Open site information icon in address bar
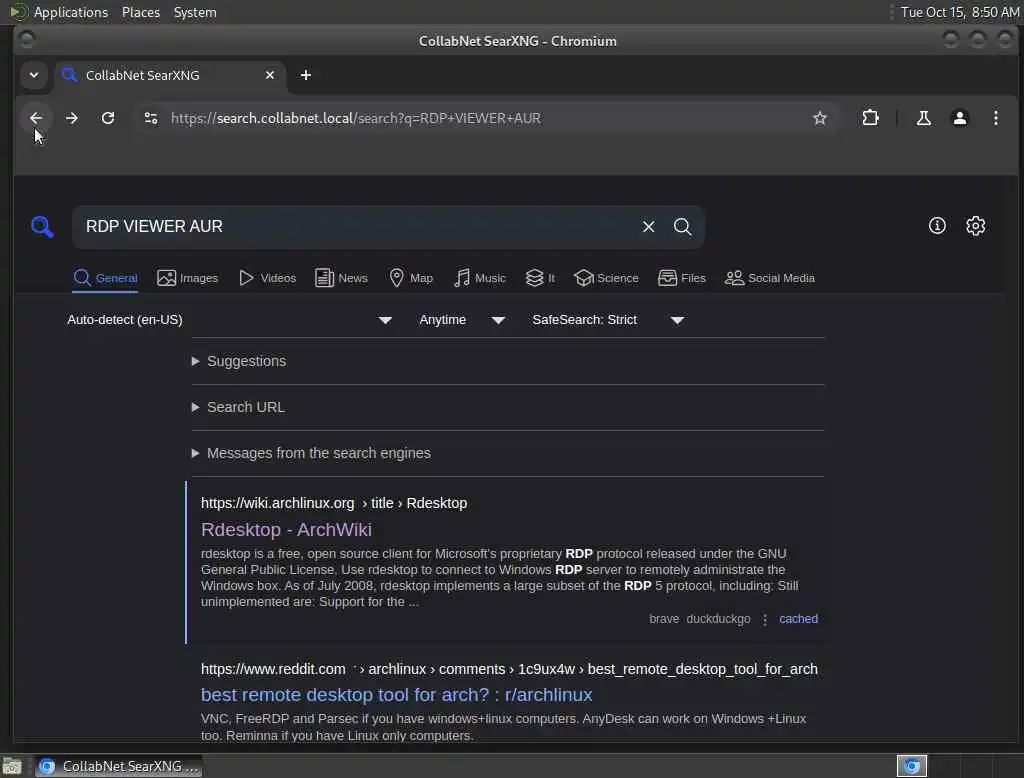This screenshot has height=778, width=1024. (151, 118)
